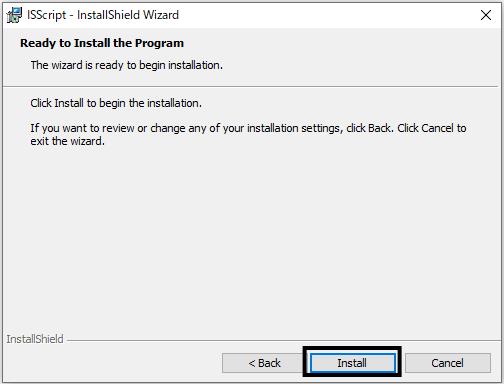Click the ISScript - InstallShield Wizard title text
This screenshot has height=384, width=504.
tap(103, 15)
